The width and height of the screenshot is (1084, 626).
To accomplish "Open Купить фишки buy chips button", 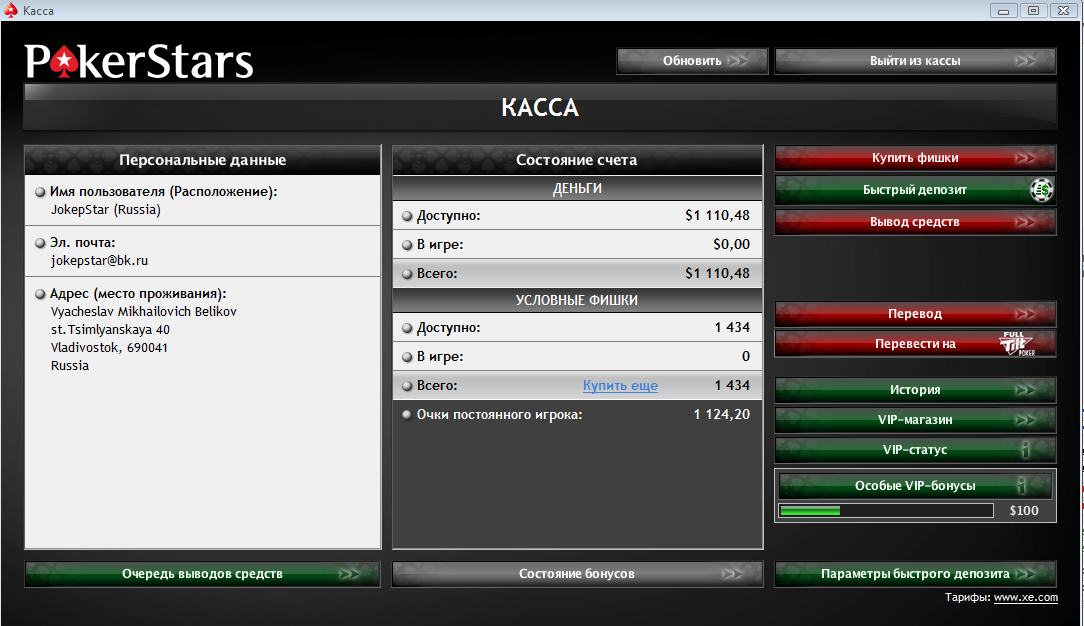I will (x=915, y=158).
